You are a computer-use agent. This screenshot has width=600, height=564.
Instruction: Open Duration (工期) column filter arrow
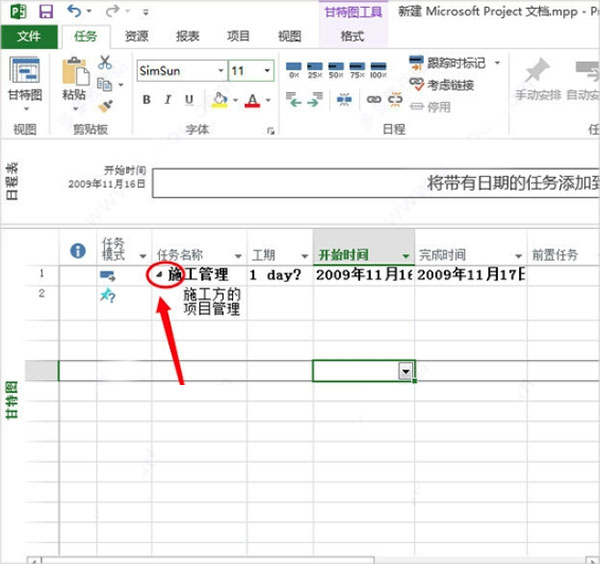click(x=305, y=256)
